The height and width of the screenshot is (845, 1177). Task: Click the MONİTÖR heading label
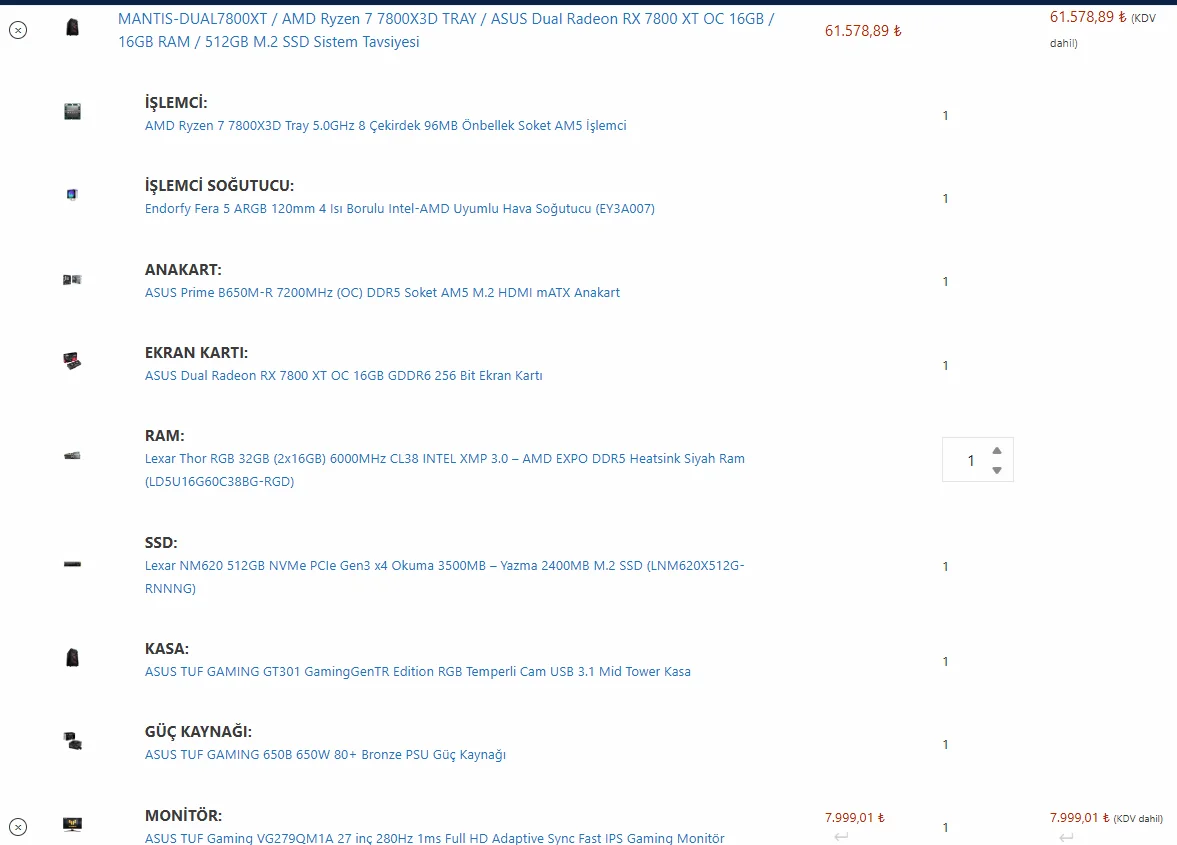(x=183, y=815)
